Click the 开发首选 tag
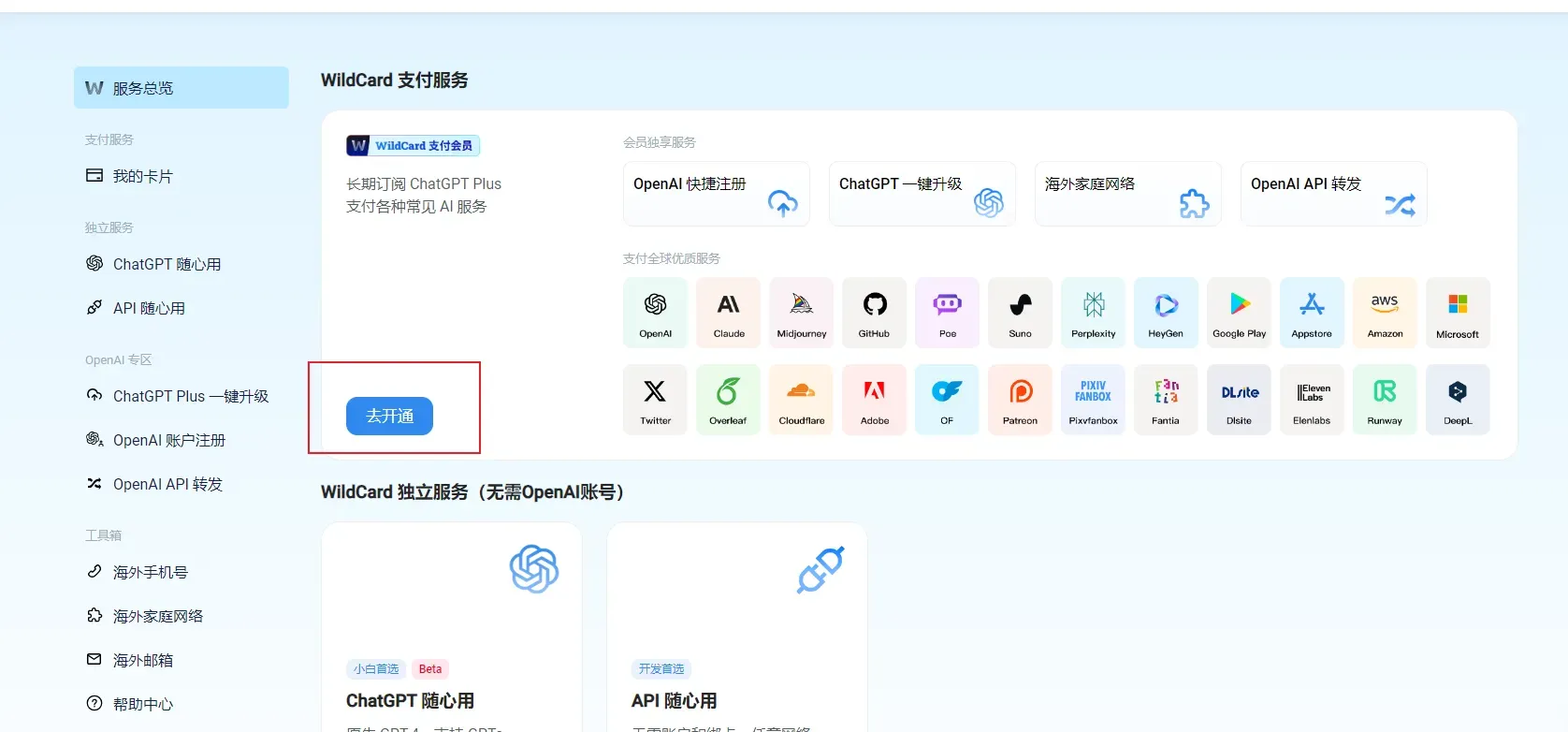1568x732 pixels. (661, 669)
